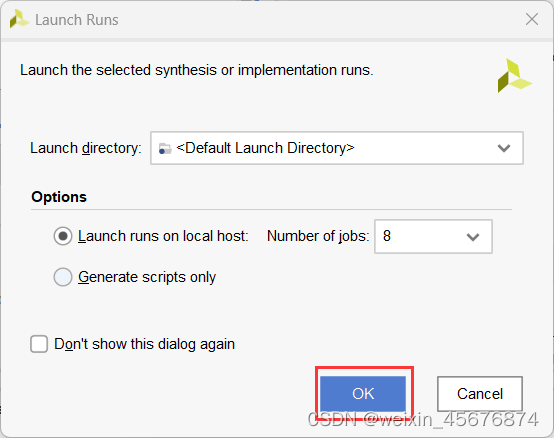The width and height of the screenshot is (554, 438).
Task: Dismiss the dialog using the Cancel button
Action: tap(480, 393)
